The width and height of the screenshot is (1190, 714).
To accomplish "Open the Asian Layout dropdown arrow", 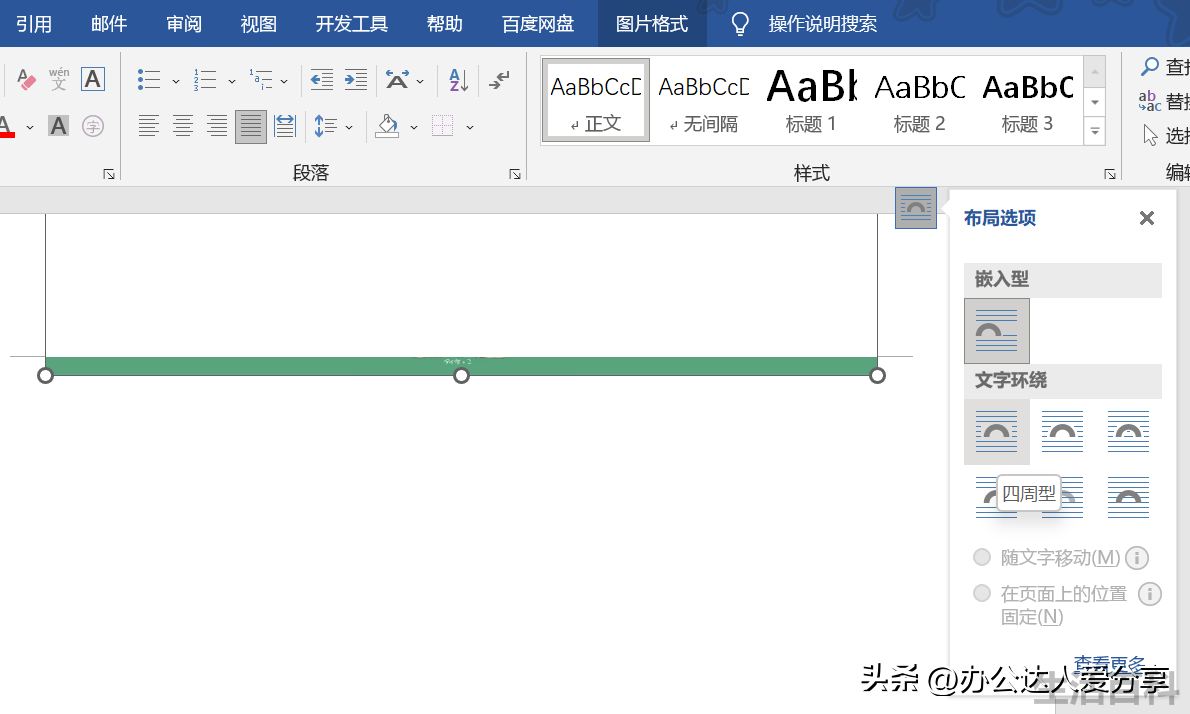I will [420, 80].
